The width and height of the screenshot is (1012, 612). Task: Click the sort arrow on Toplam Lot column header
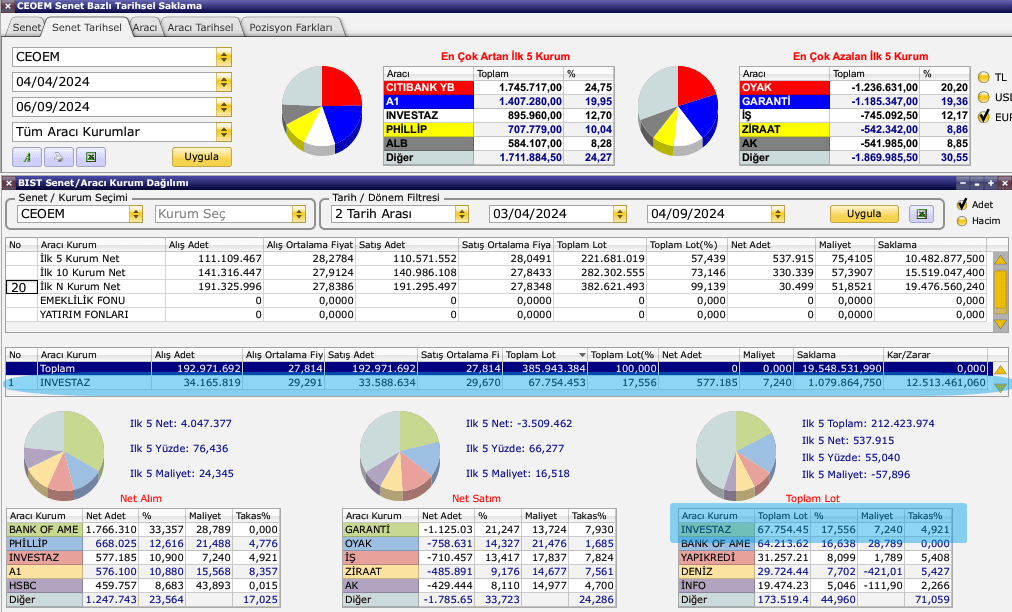pos(582,354)
